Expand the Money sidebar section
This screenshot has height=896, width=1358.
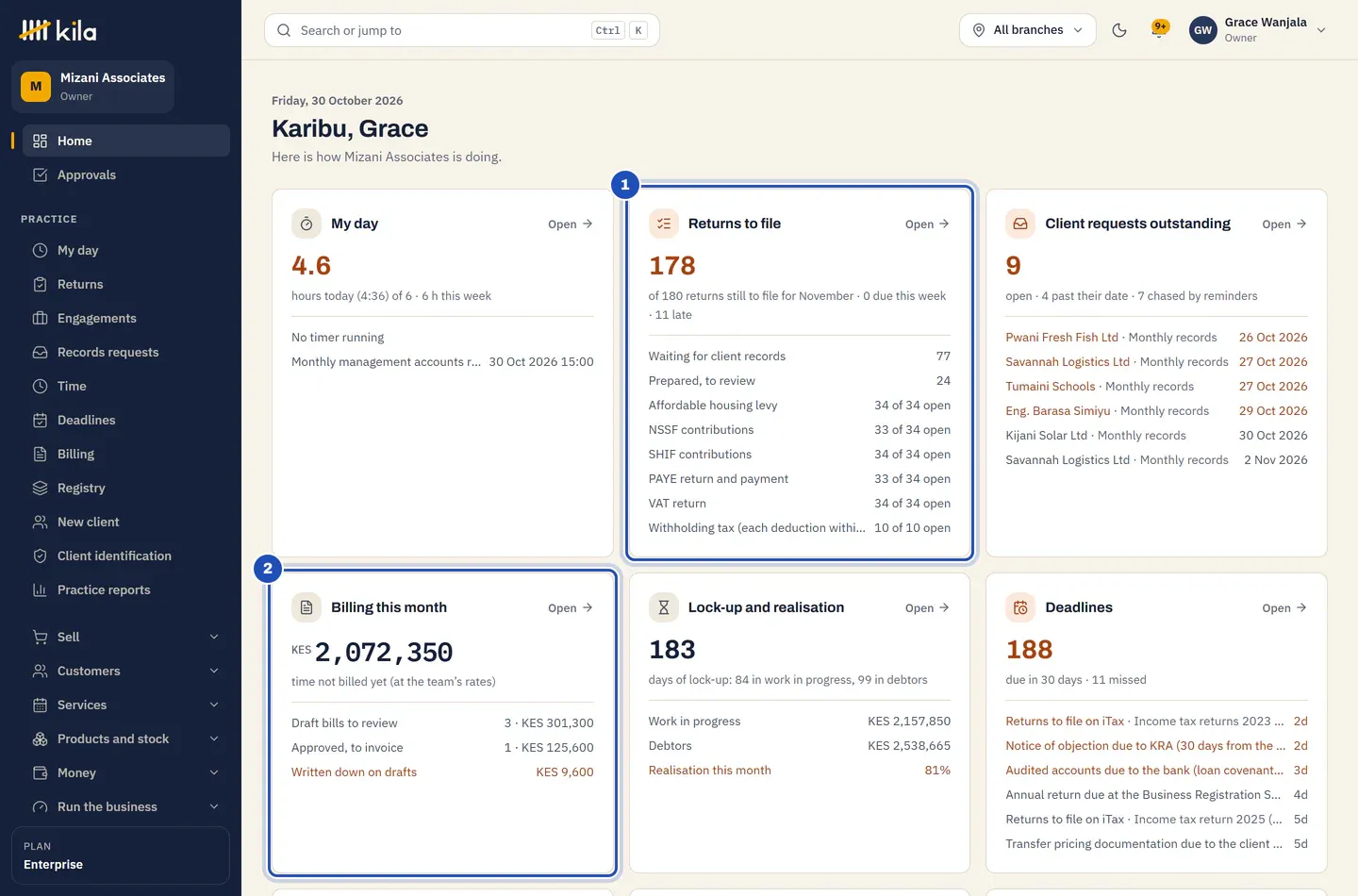click(125, 772)
